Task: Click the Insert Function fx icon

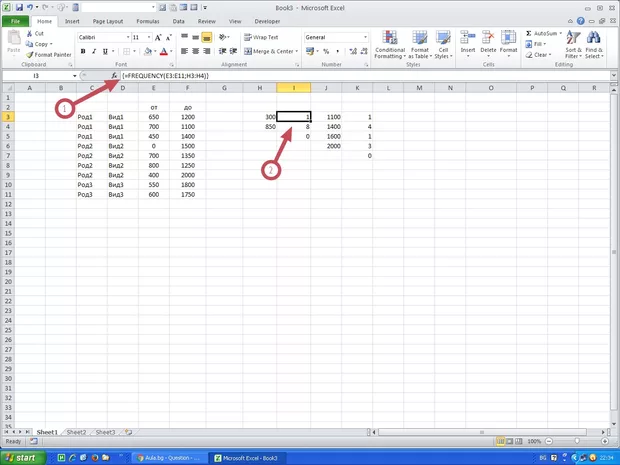Action: tap(115, 76)
